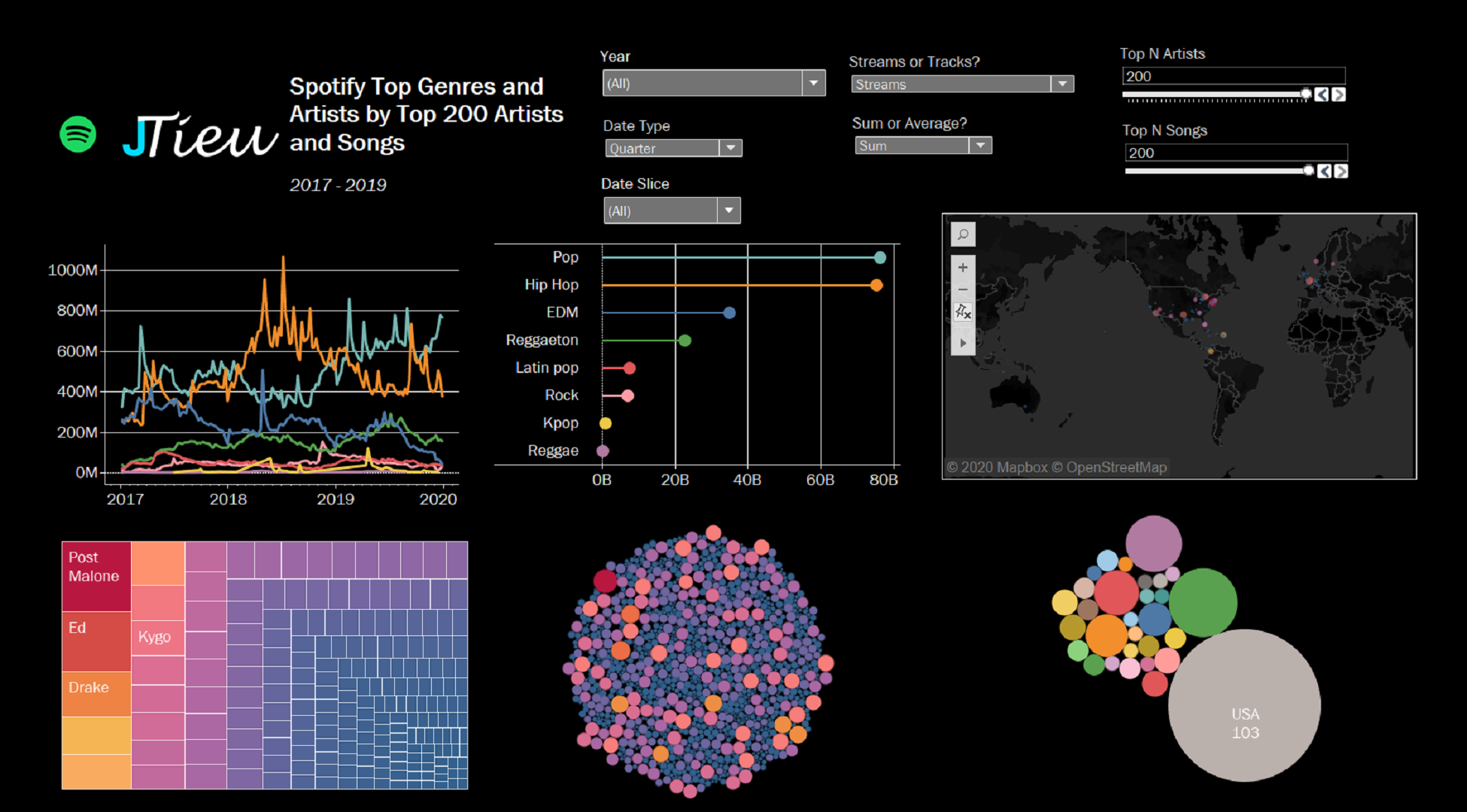Click the 2018 x-axis label
The image size is (1467, 812).
pyautogui.click(x=228, y=499)
